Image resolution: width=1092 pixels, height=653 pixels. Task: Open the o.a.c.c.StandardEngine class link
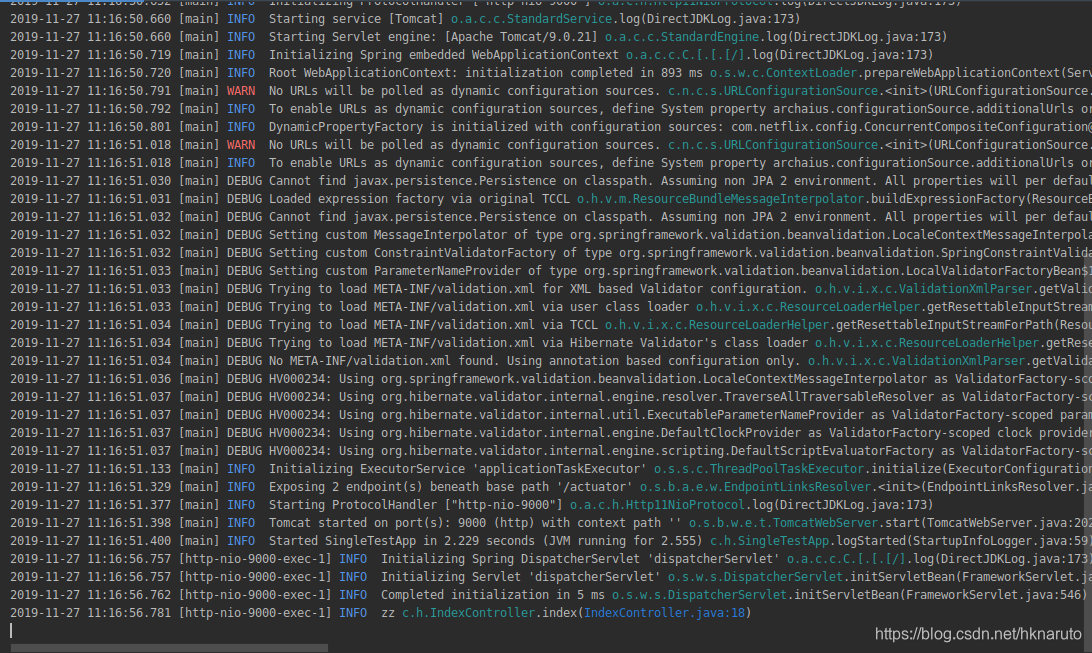pos(682,37)
